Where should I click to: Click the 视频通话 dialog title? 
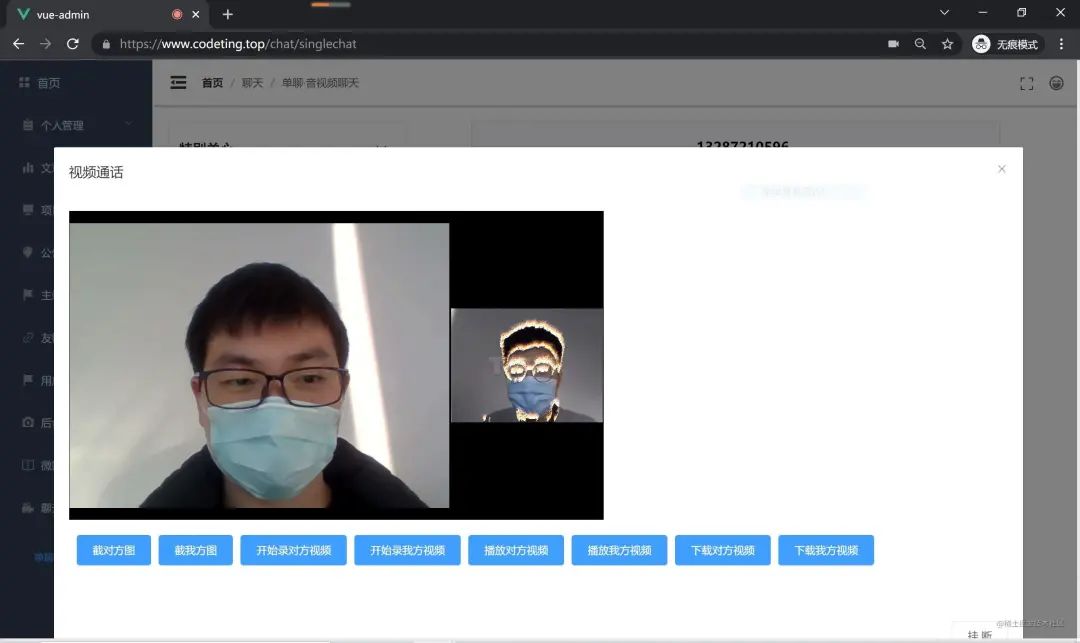[x=96, y=172]
